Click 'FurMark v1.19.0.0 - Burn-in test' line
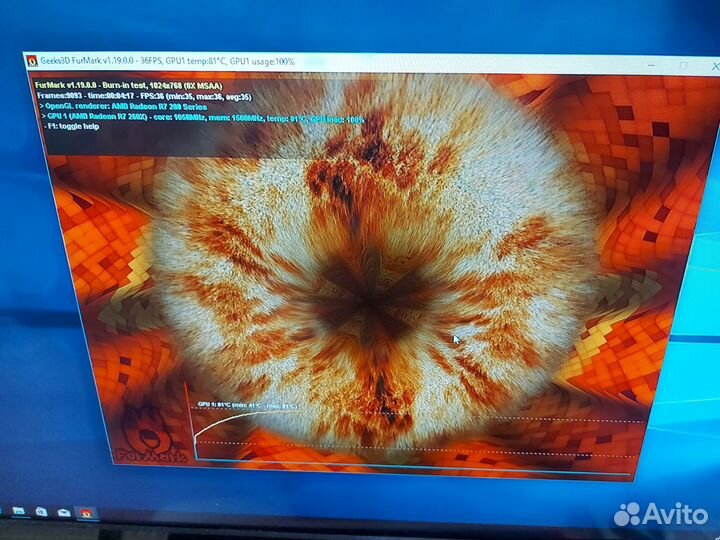 (x=129, y=86)
